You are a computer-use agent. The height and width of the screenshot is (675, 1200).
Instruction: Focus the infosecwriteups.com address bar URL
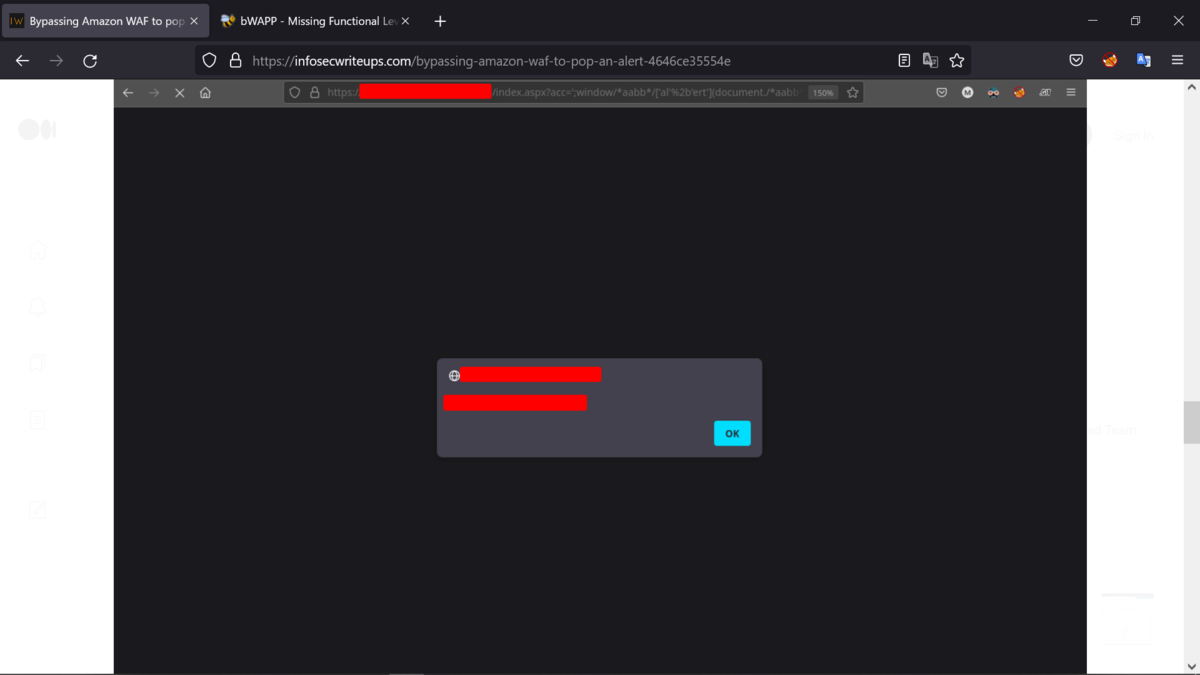[x=491, y=61]
